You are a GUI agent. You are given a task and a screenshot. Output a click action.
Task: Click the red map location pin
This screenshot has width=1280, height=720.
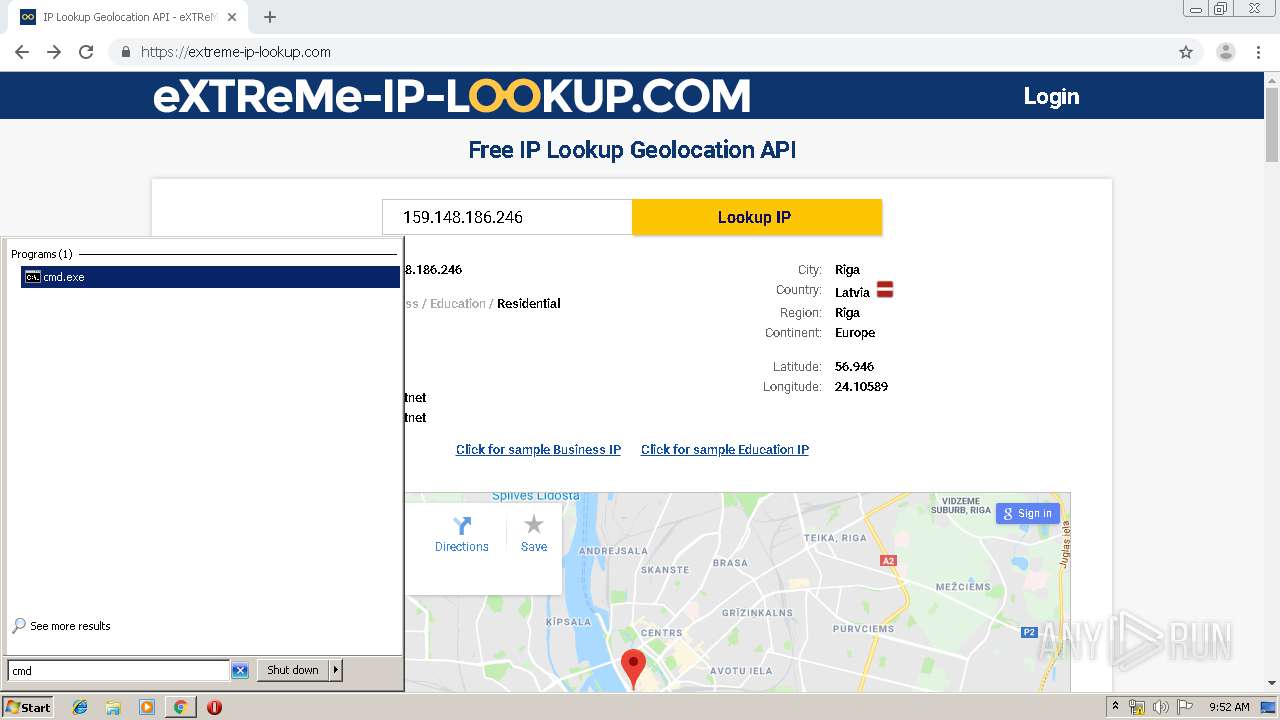click(x=633, y=667)
